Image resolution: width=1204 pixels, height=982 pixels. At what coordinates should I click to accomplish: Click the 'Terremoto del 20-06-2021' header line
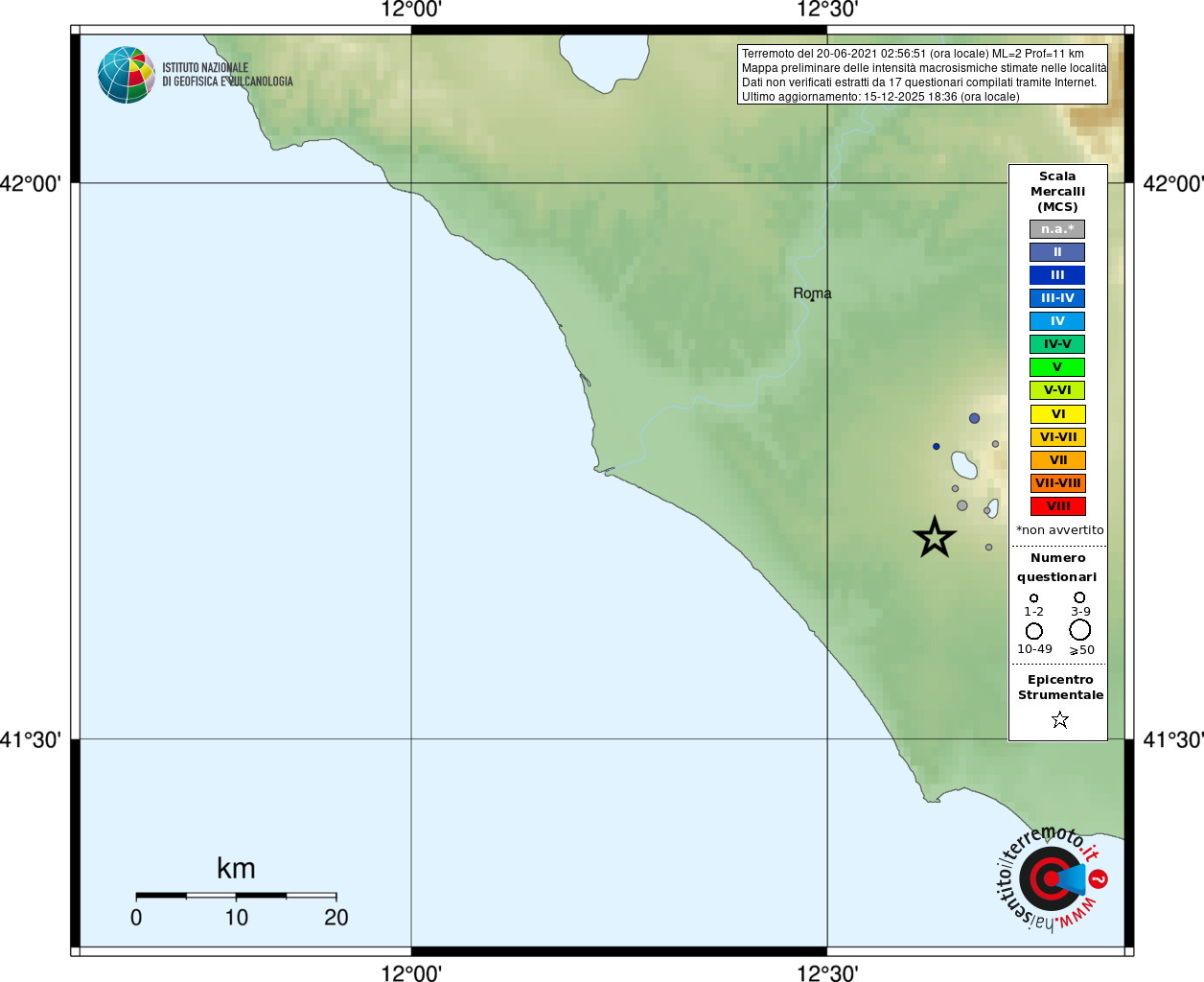913,54
